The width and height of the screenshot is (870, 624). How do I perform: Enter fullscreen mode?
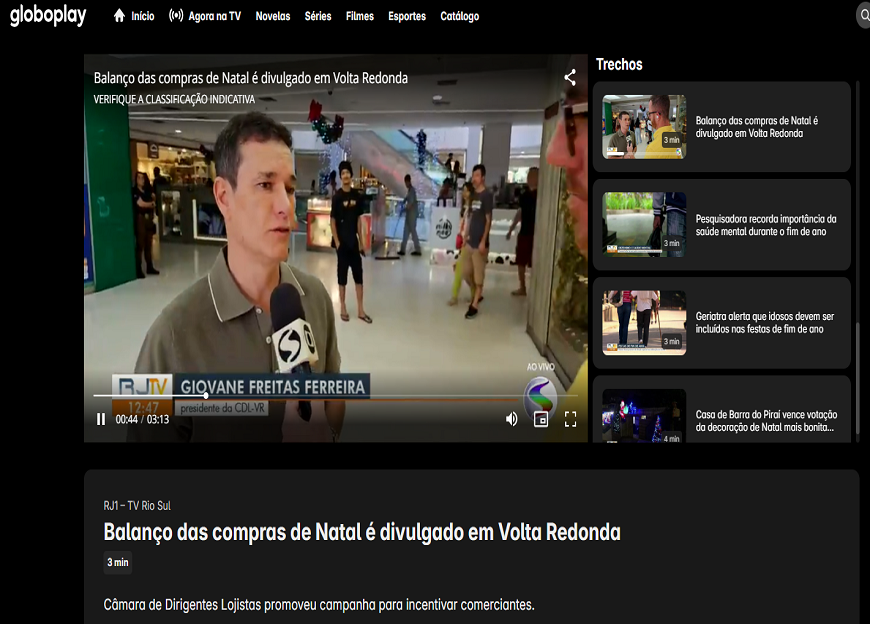[x=570, y=419]
